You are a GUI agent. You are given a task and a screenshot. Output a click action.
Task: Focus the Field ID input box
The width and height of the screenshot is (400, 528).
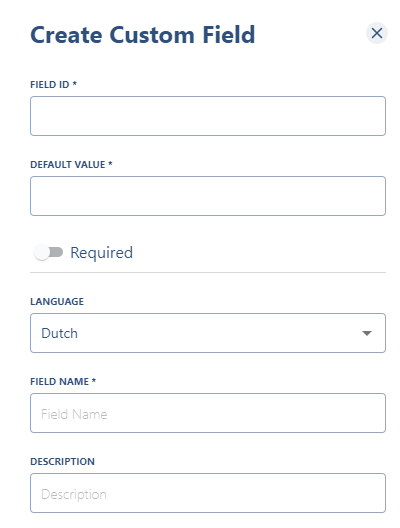(208, 116)
